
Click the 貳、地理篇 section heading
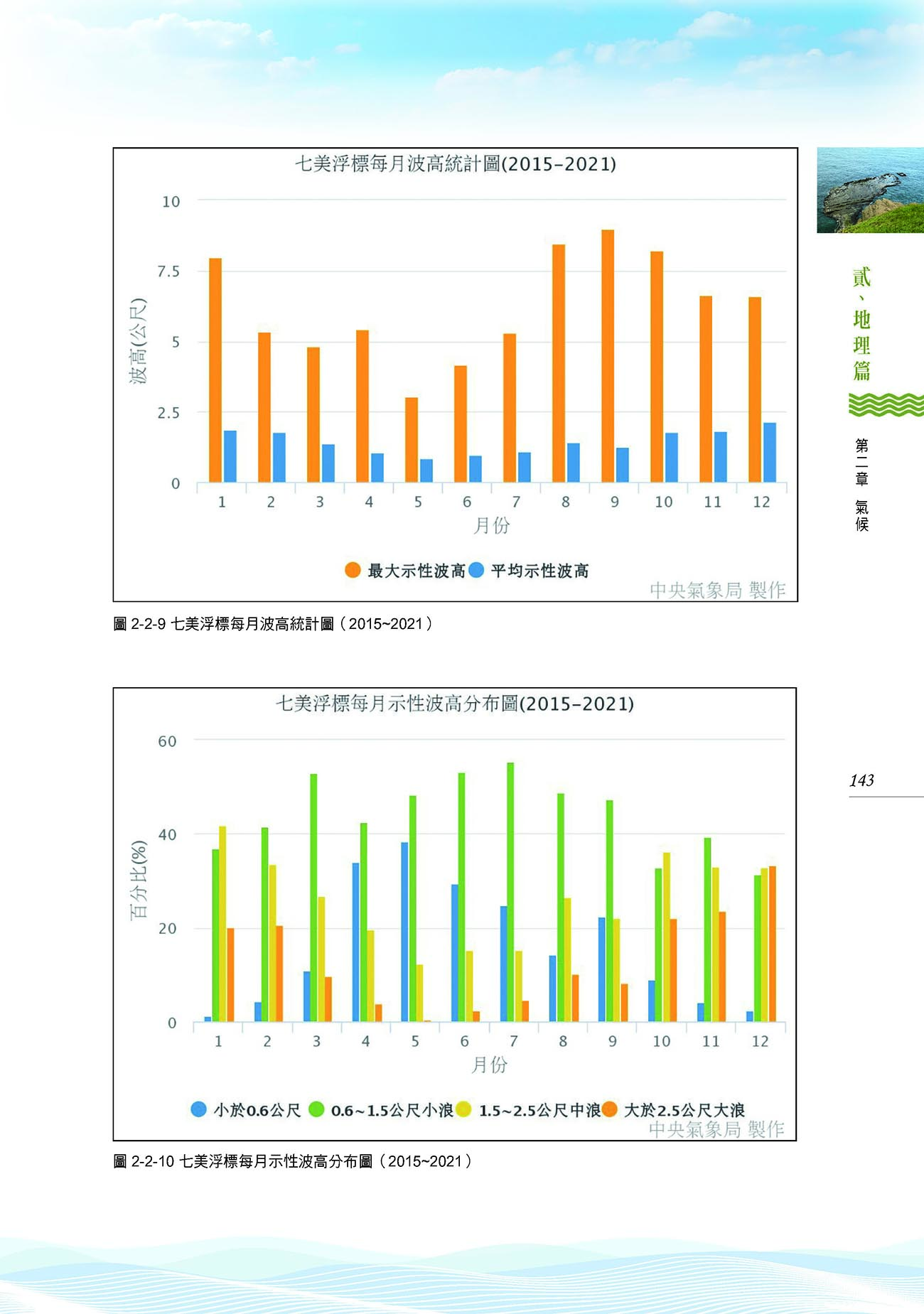(861, 323)
